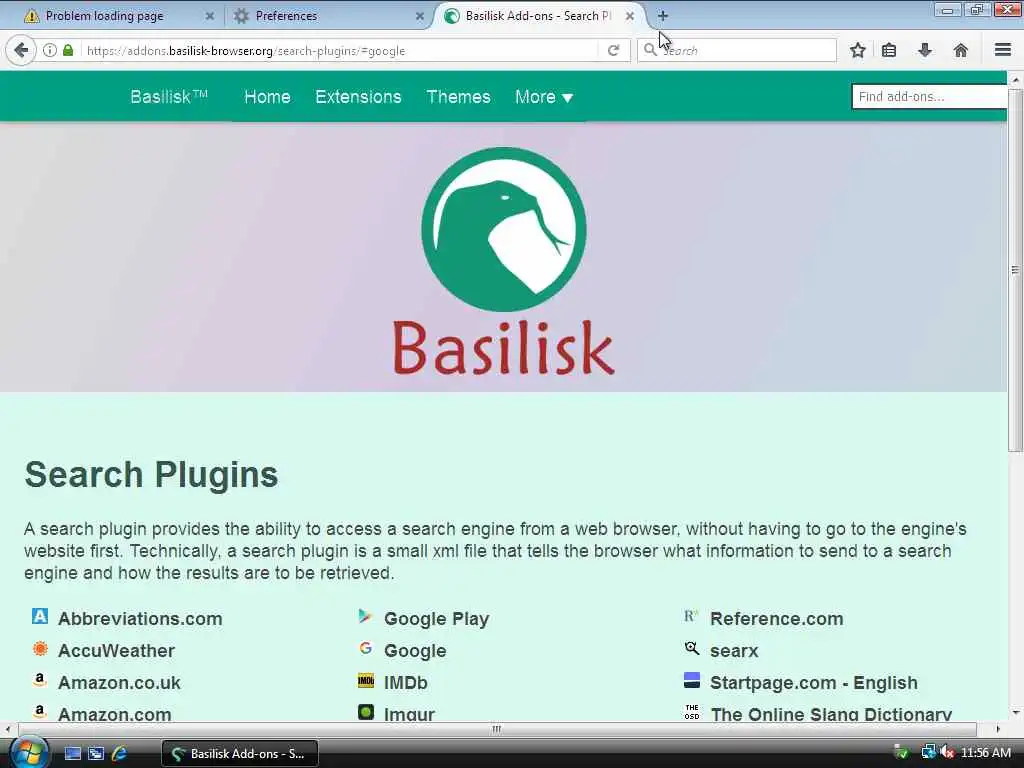The height and width of the screenshot is (768, 1024).
Task: Bookmark this page with the star icon
Action: (x=857, y=50)
